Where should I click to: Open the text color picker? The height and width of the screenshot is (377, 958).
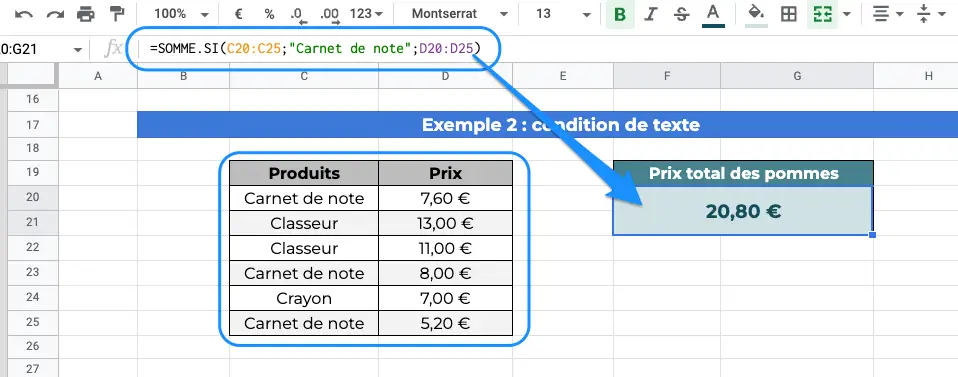pyautogui.click(x=713, y=15)
